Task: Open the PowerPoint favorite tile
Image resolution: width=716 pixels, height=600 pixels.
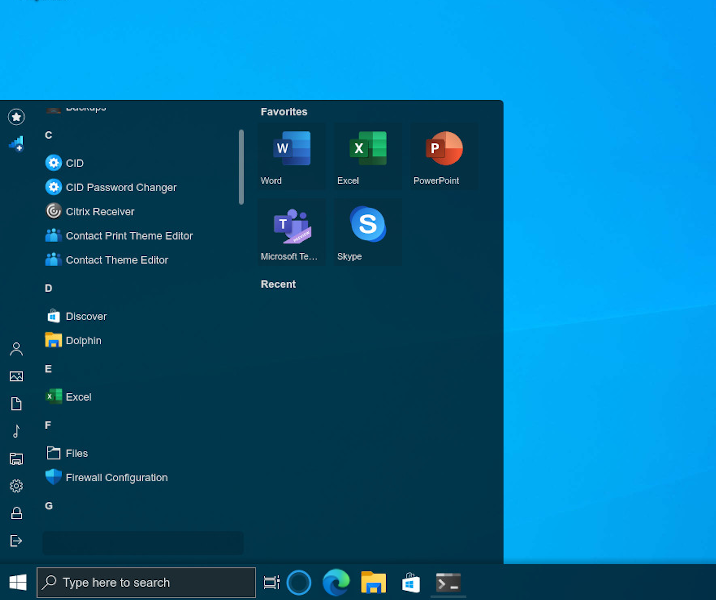Action: [x=444, y=155]
